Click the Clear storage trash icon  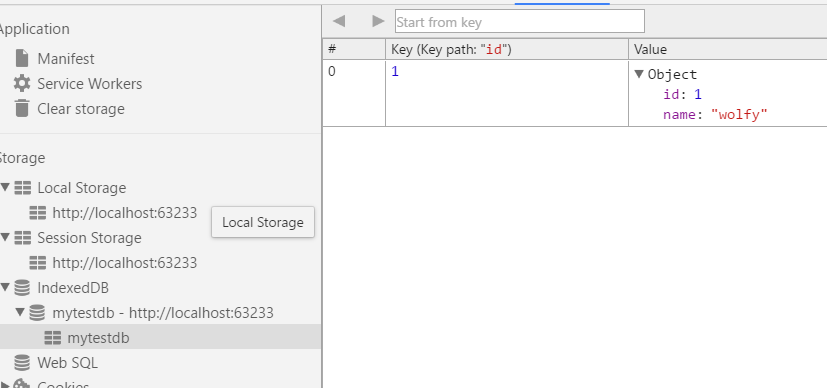pos(22,109)
